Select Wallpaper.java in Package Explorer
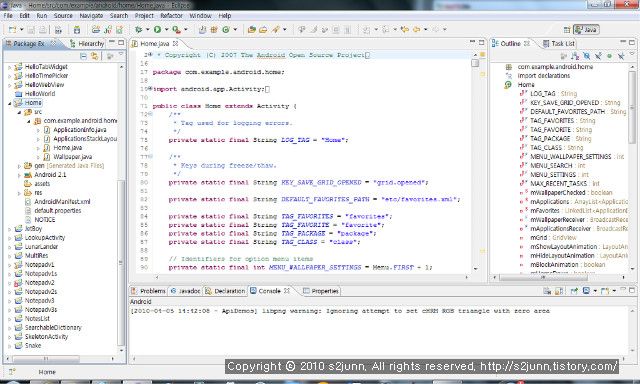This screenshot has height=384, width=640. pyautogui.click(x=73, y=157)
